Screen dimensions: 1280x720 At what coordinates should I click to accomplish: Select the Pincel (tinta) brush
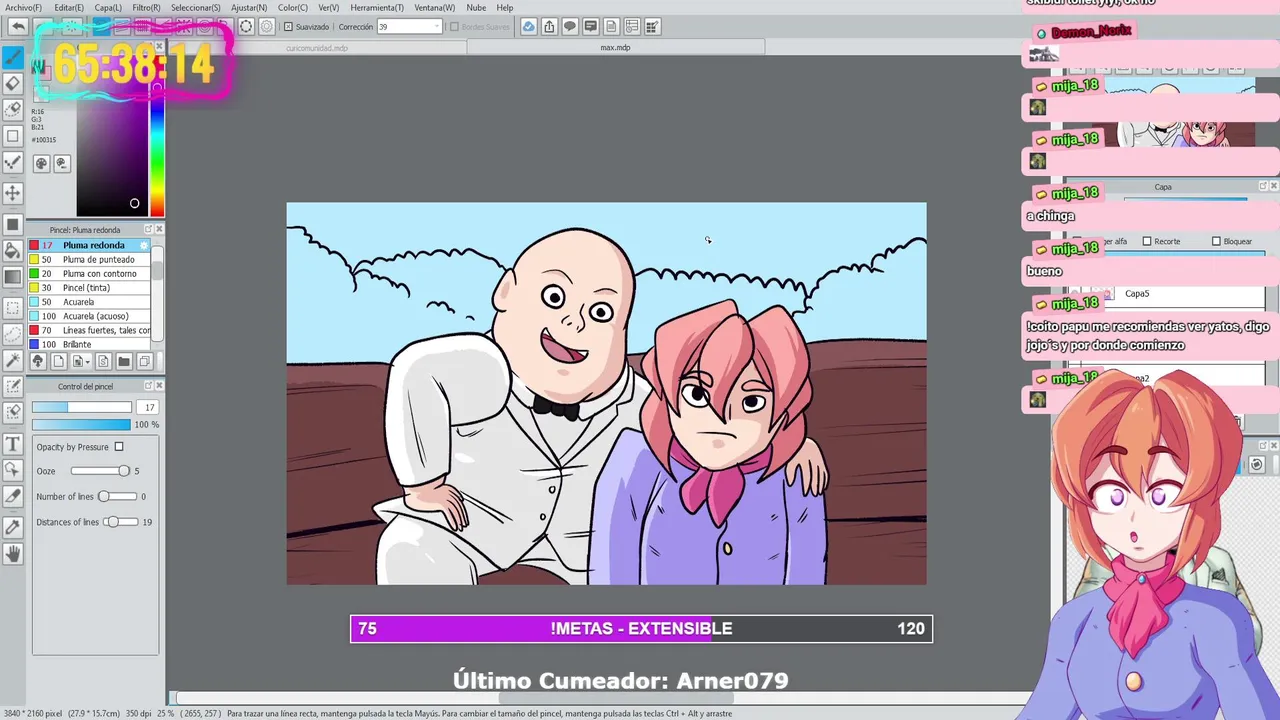tap(90, 287)
